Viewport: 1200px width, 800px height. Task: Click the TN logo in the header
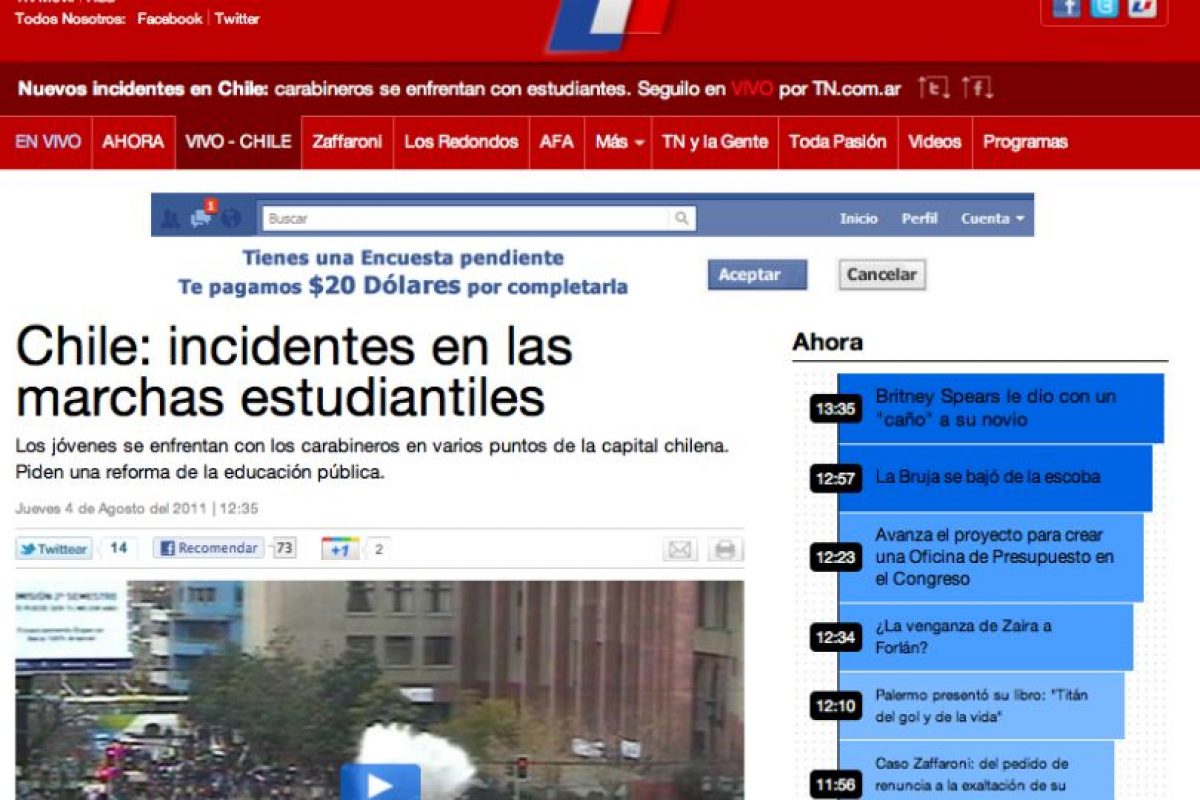pos(610,25)
